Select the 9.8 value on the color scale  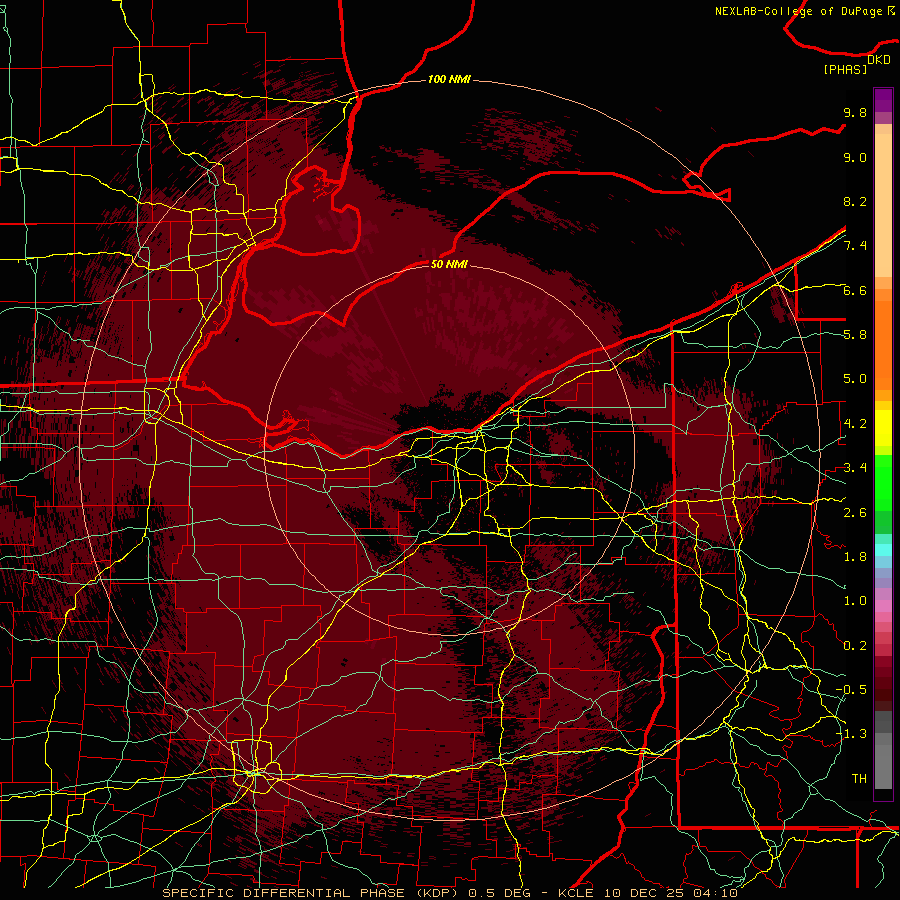(x=855, y=112)
